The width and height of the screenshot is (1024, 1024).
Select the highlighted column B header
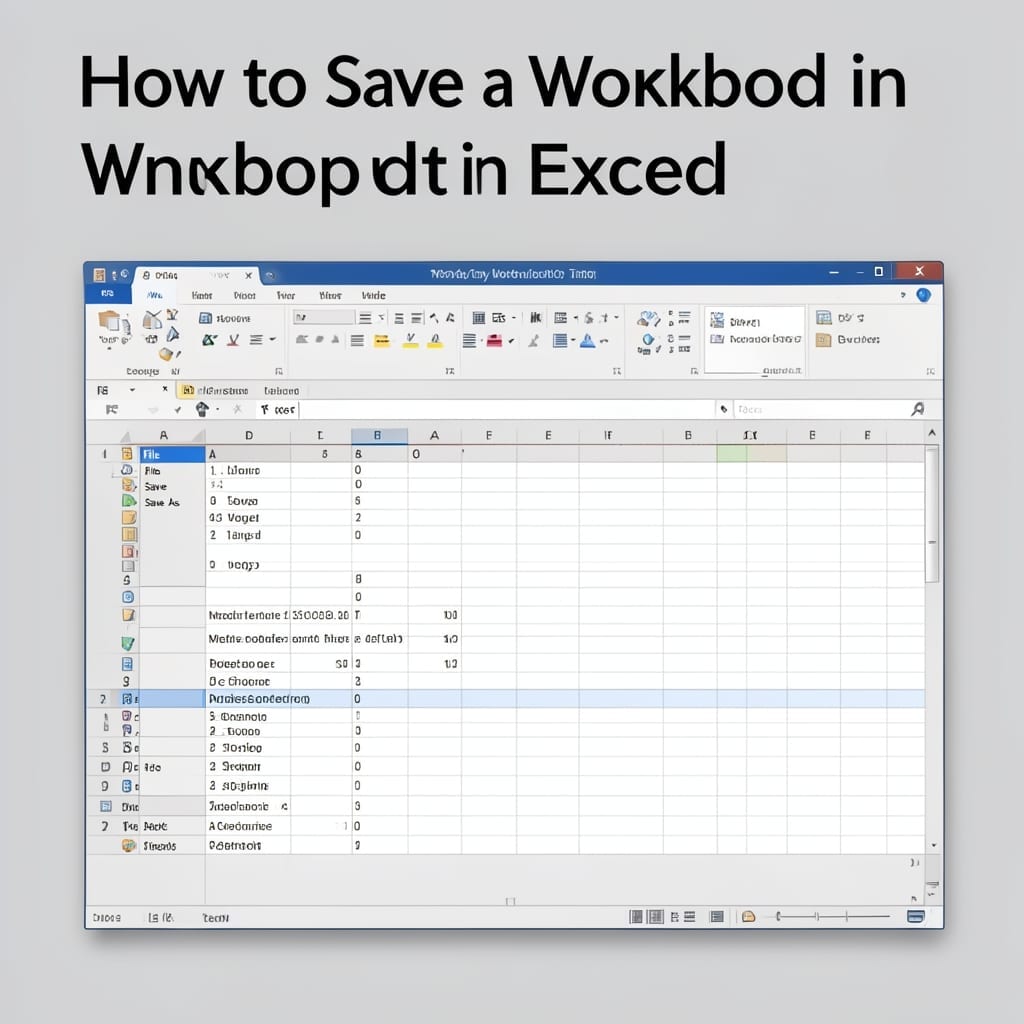379,436
